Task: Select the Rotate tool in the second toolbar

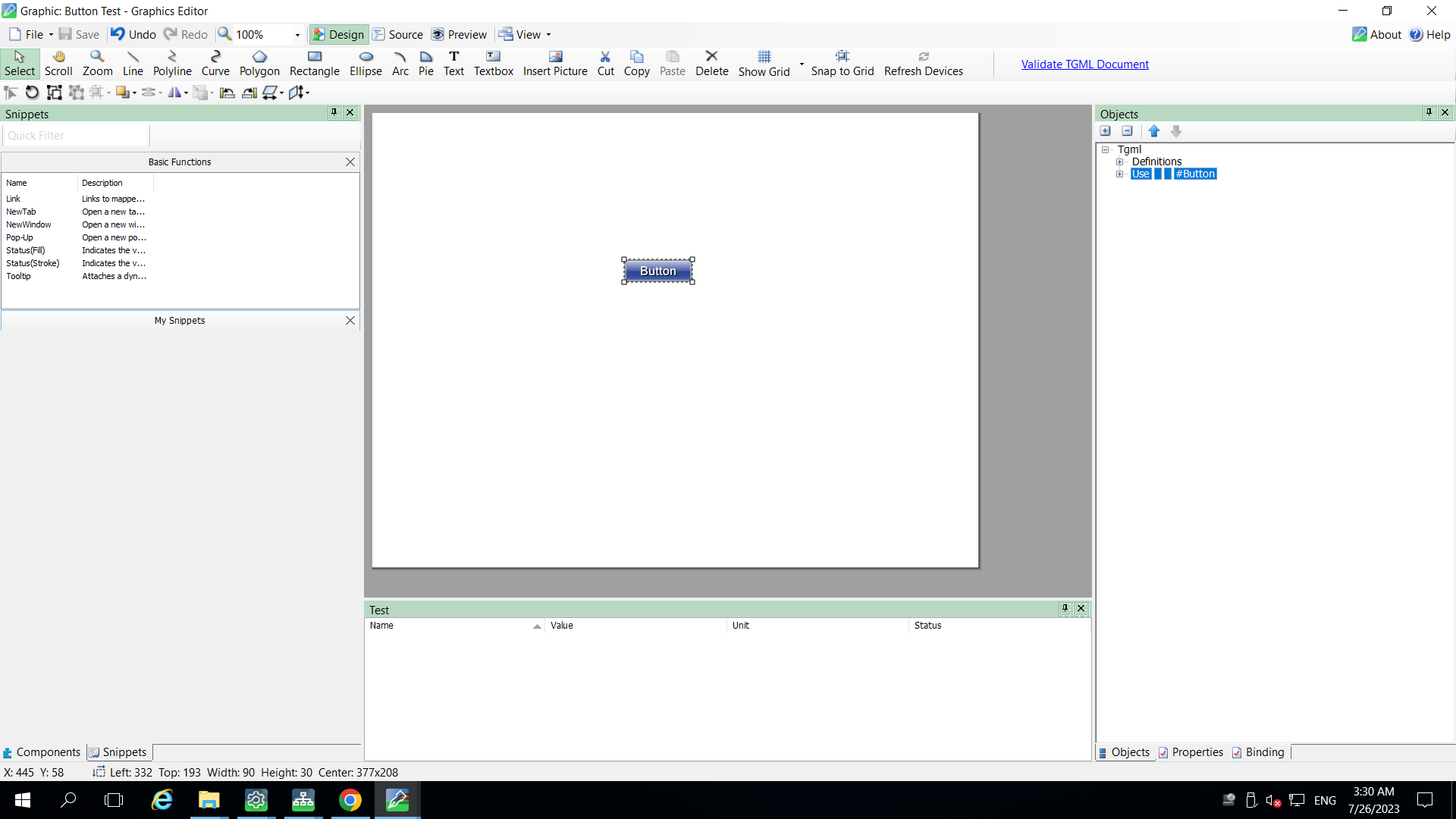Action: [x=31, y=92]
